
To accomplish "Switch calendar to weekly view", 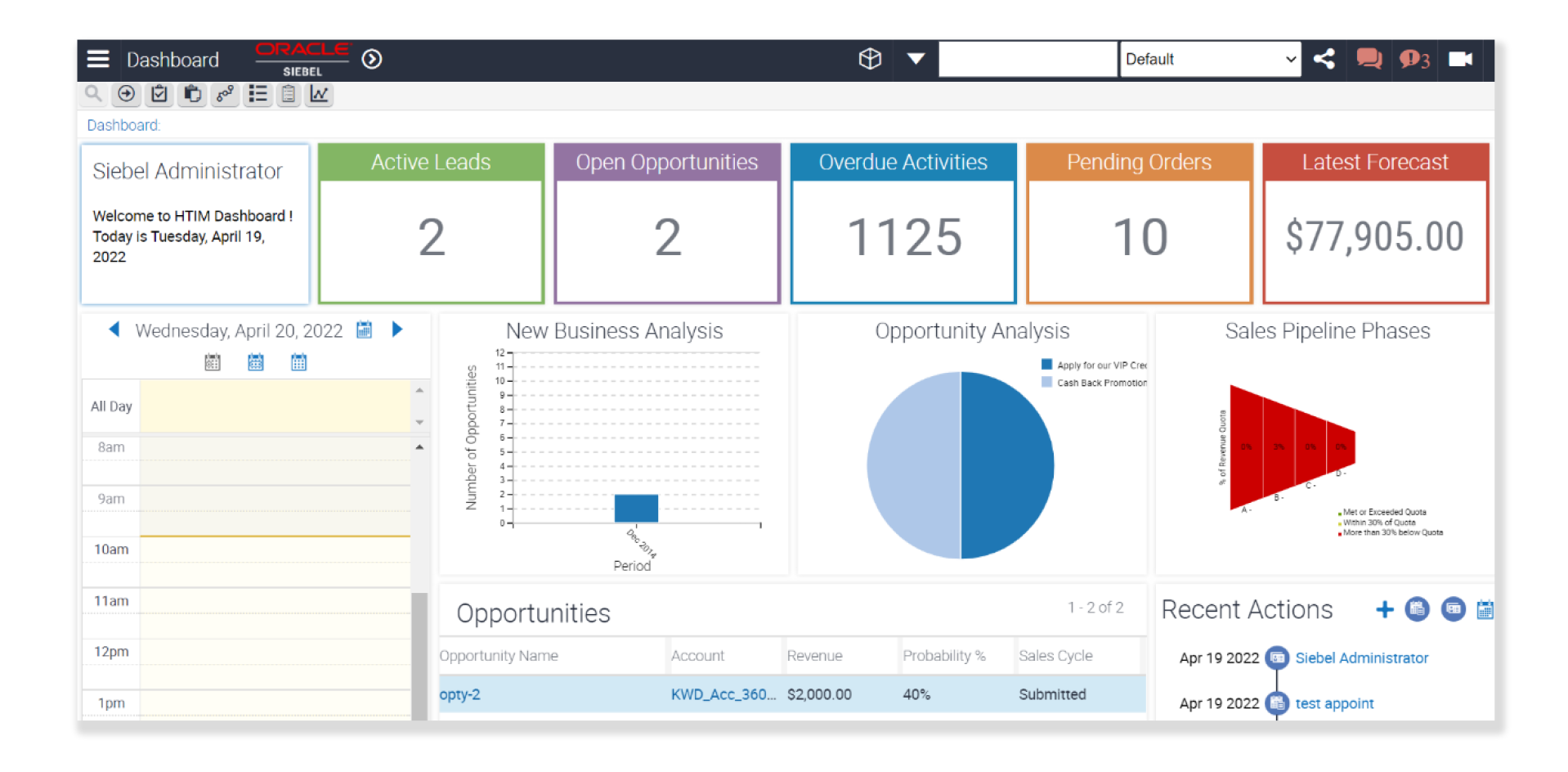I will click(x=255, y=361).
